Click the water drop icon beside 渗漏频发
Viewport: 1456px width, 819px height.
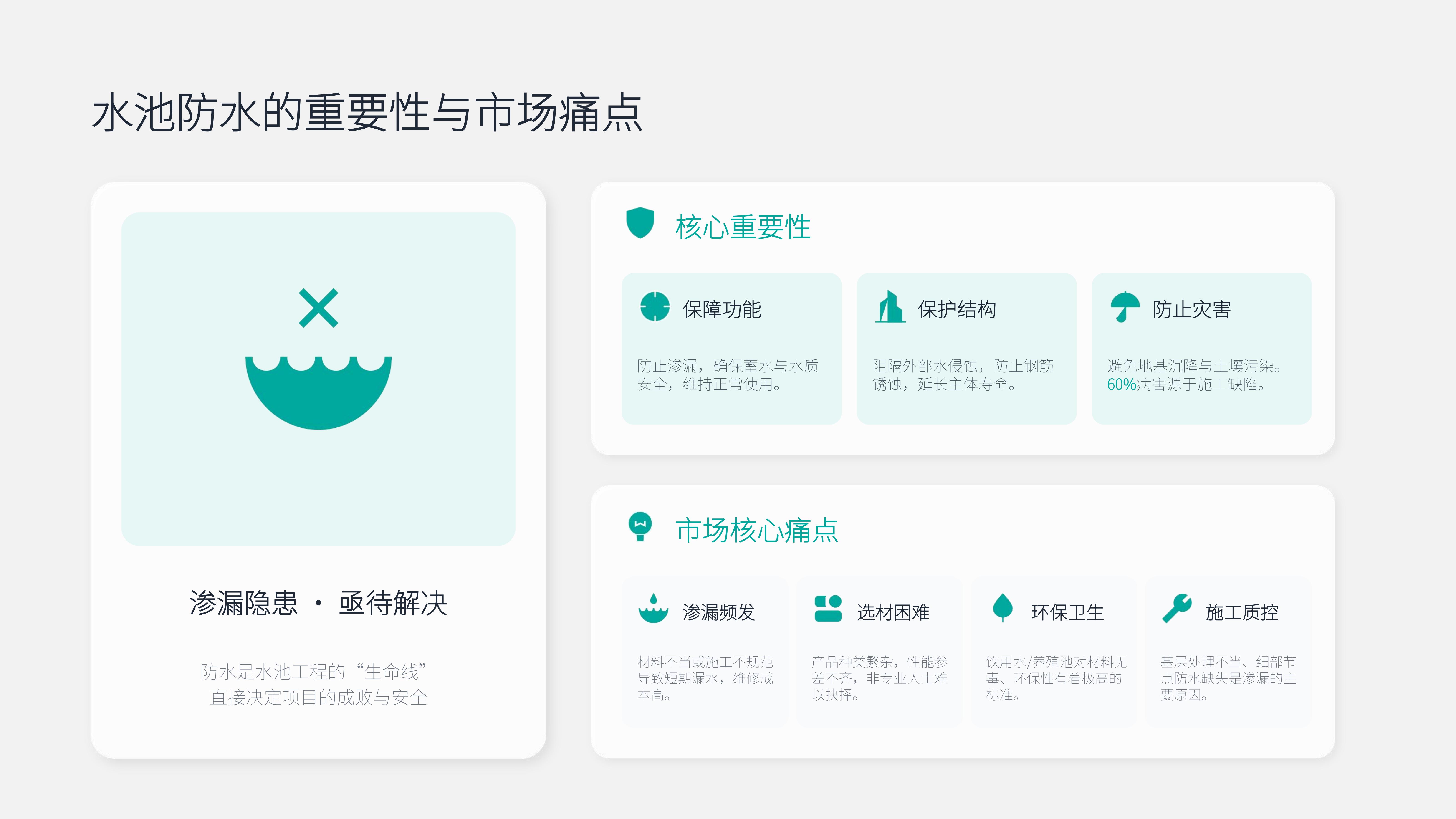(653, 608)
